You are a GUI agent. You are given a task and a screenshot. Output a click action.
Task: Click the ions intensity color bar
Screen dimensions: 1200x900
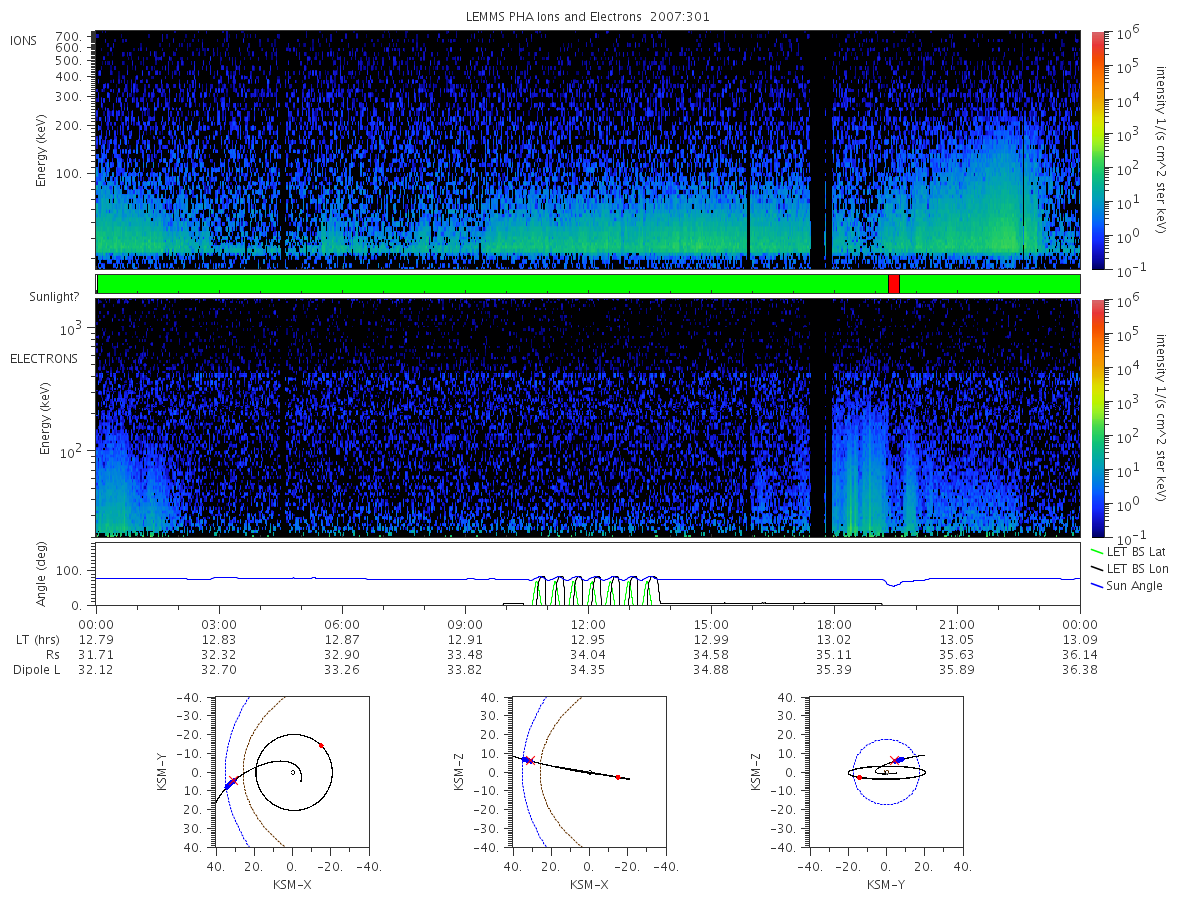click(1097, 150)
